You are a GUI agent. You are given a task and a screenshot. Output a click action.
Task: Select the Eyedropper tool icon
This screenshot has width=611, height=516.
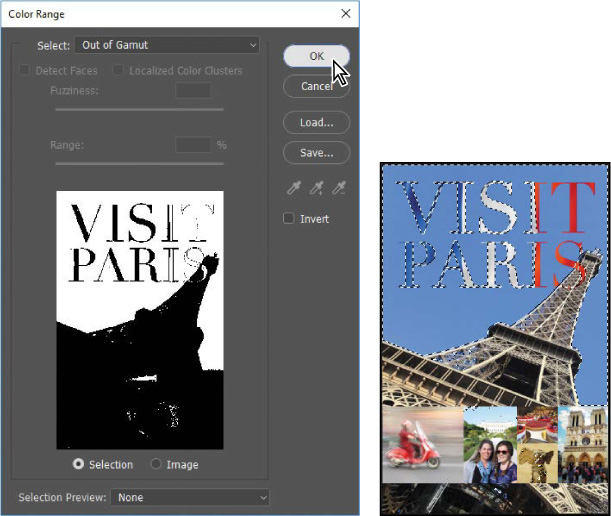(294, 188)
